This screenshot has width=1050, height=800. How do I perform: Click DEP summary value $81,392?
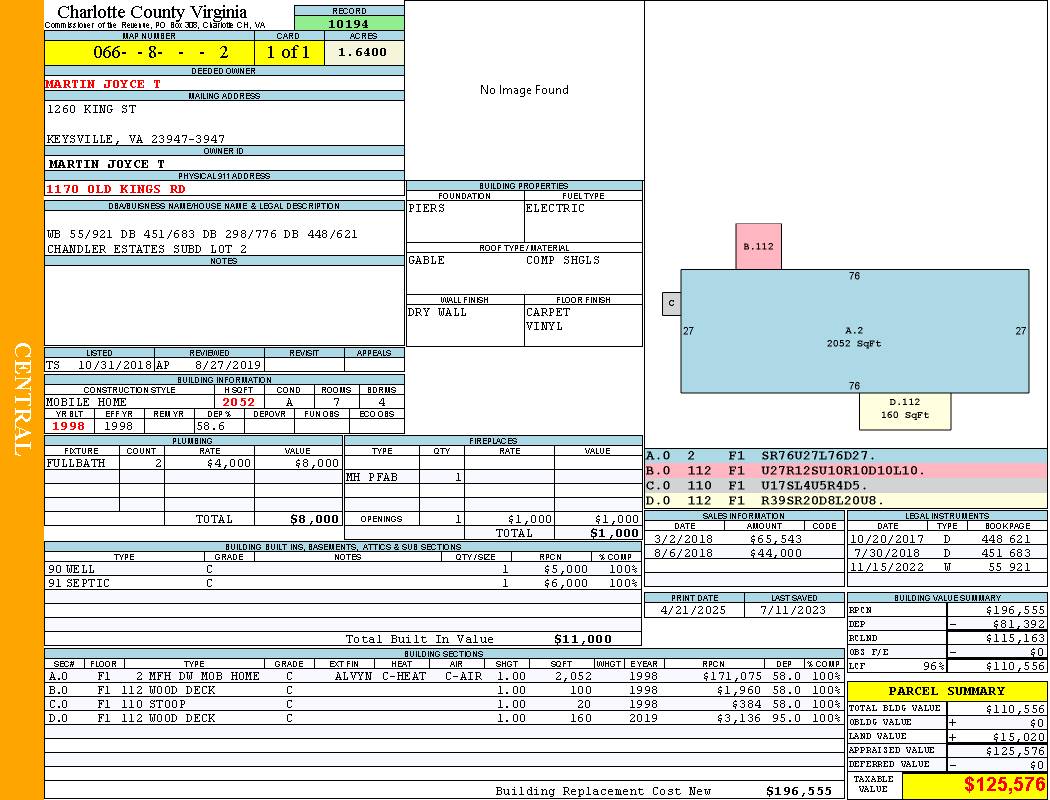coord(1019,625)
